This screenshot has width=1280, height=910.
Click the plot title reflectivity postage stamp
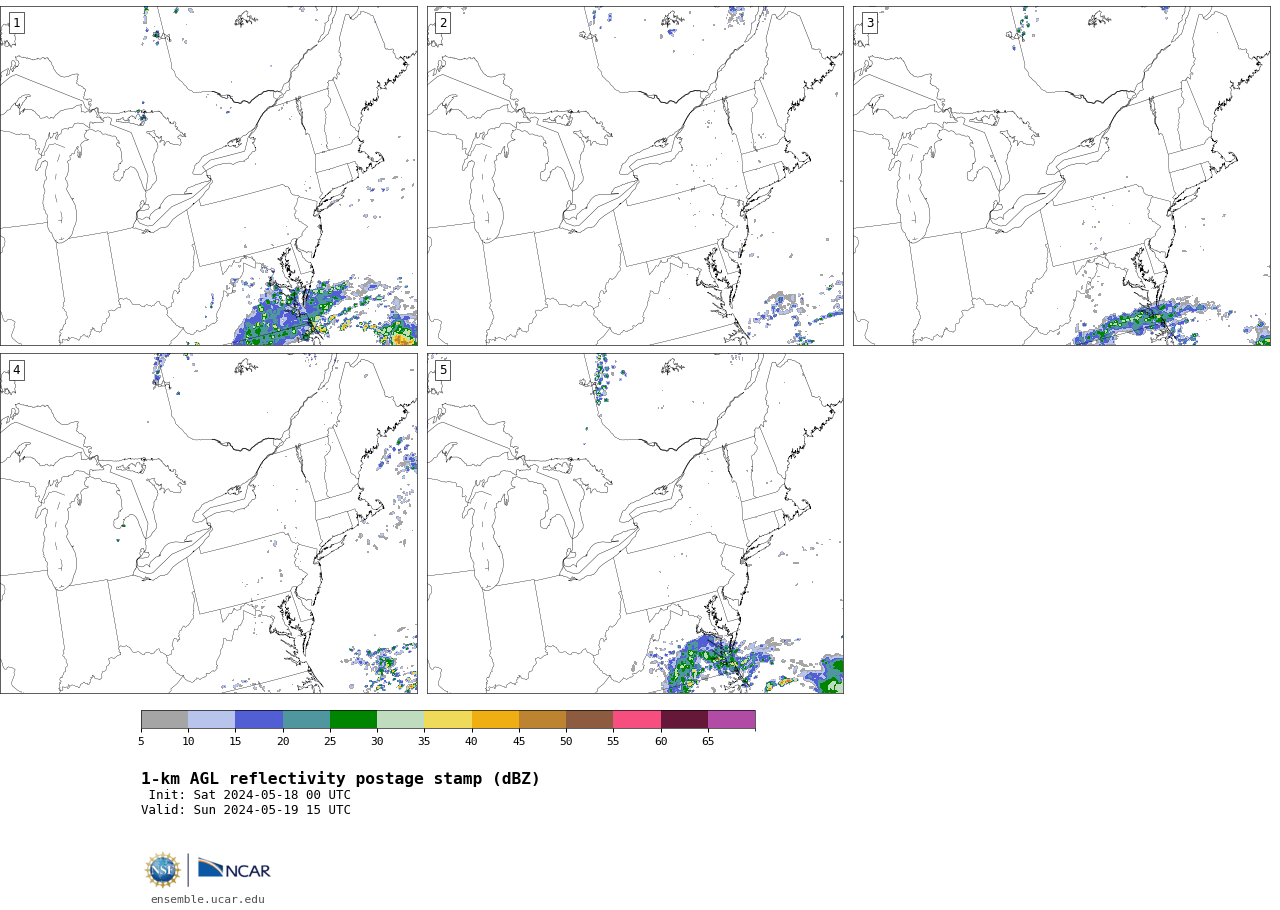pos(340,779)
